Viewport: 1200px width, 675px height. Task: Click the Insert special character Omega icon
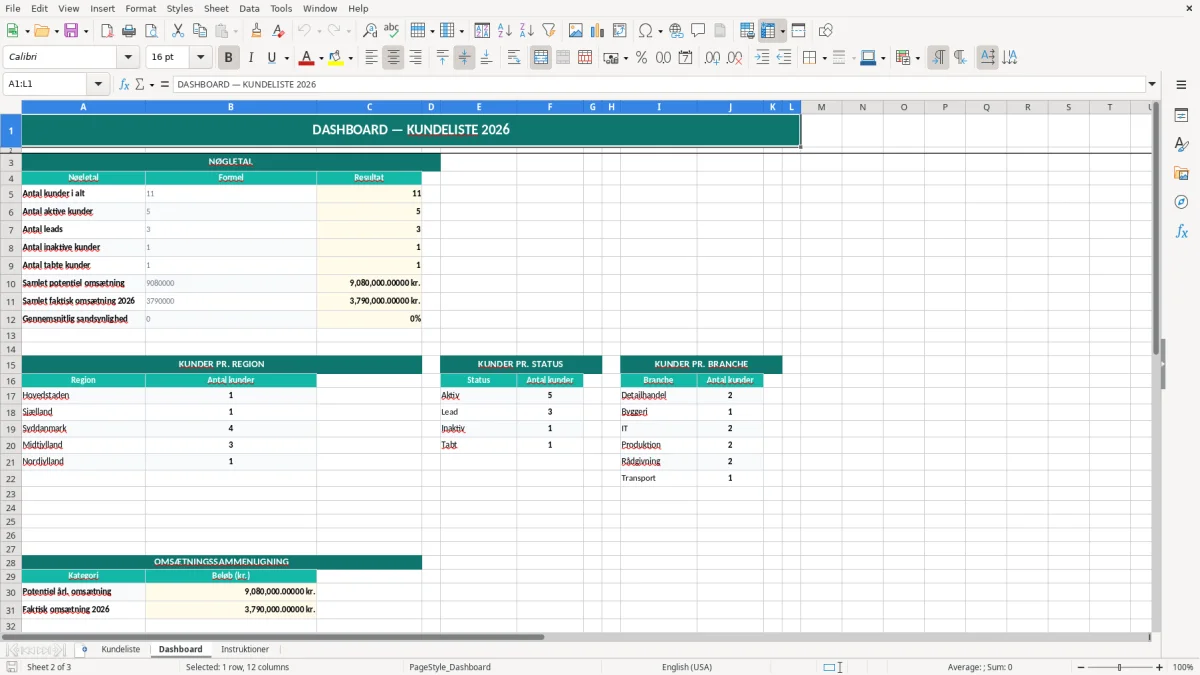click(646, 31)
